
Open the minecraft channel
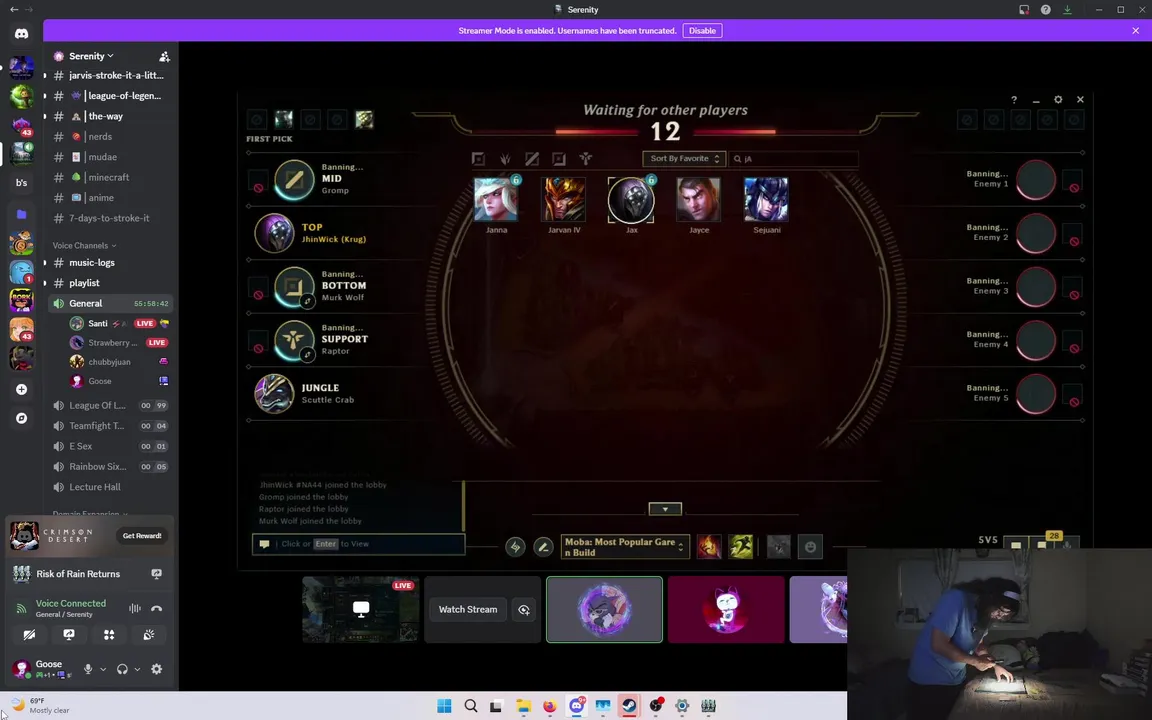[110, 177]
